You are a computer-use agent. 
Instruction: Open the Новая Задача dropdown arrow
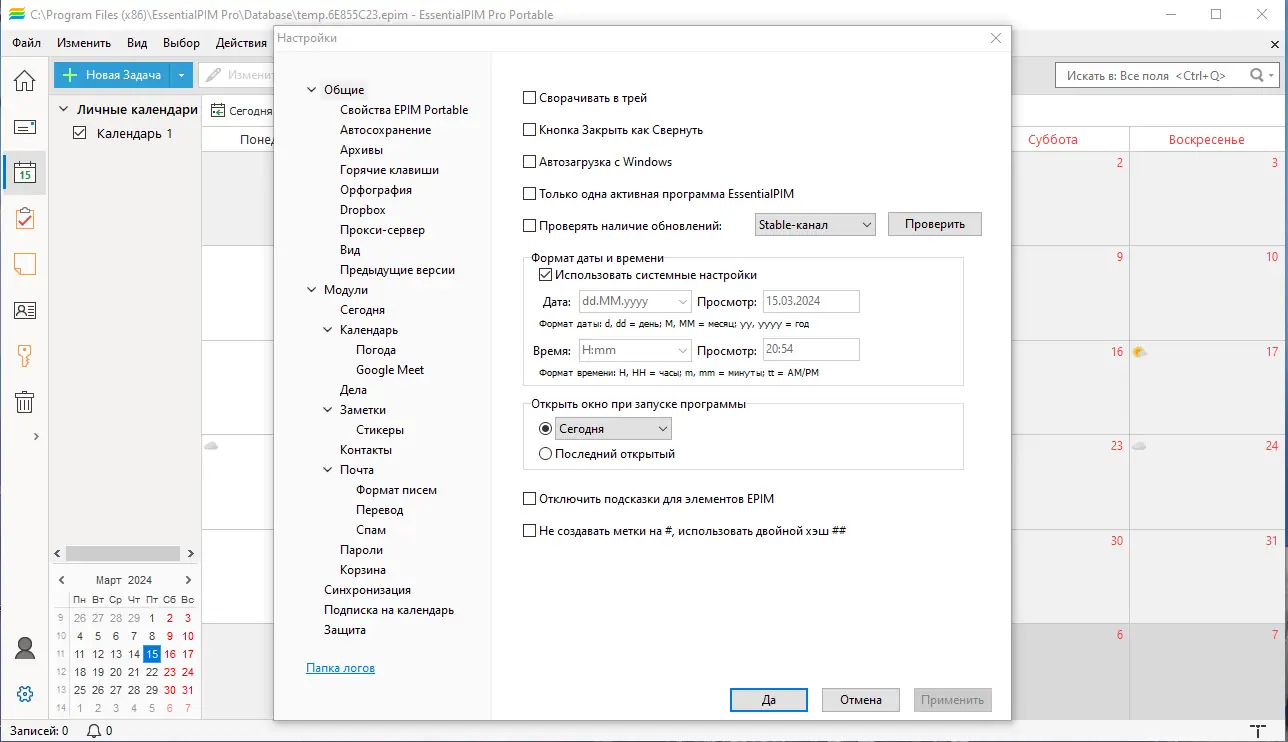(x=181, y=75)
